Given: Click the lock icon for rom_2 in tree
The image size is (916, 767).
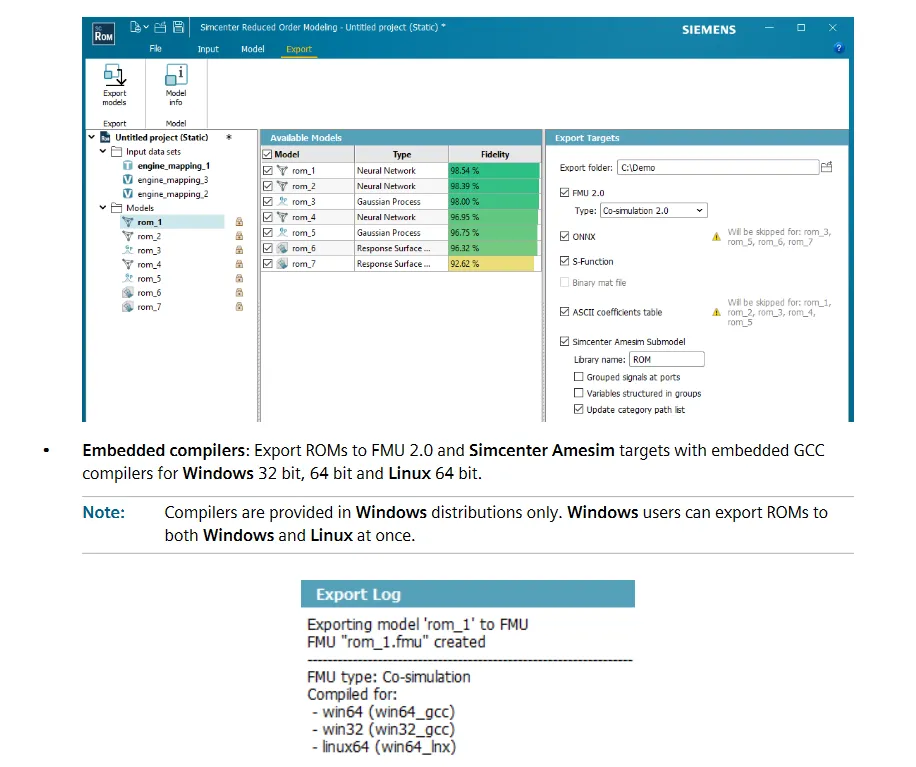Looking at the screenshot, I should coord(239,236).
